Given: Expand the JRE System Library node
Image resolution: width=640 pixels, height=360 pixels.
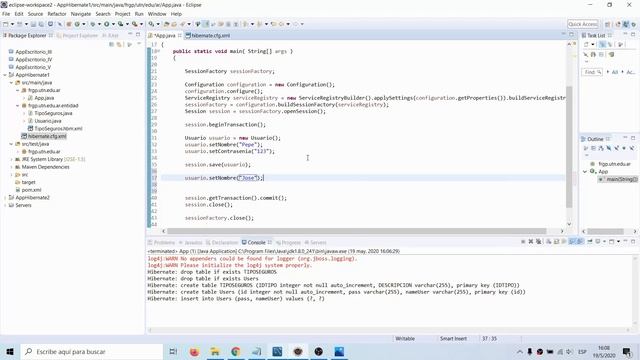Looking at the screenshot, I should coord(11,160).
